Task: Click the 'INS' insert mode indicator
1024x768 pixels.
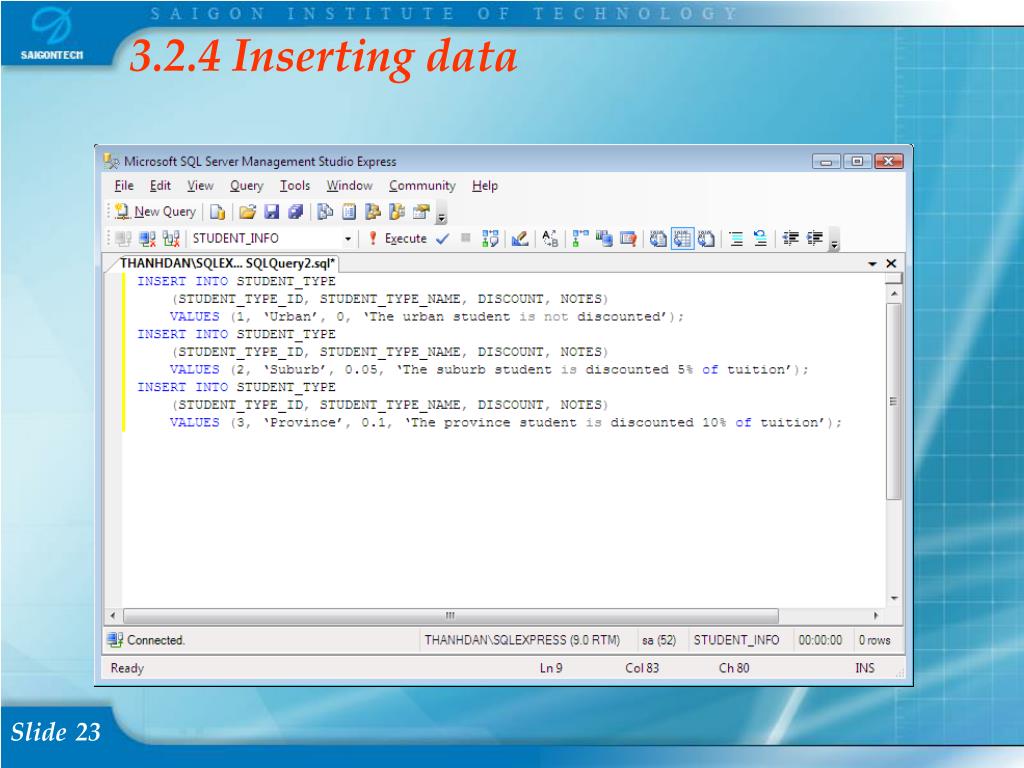Action: [x=865, y=668]
